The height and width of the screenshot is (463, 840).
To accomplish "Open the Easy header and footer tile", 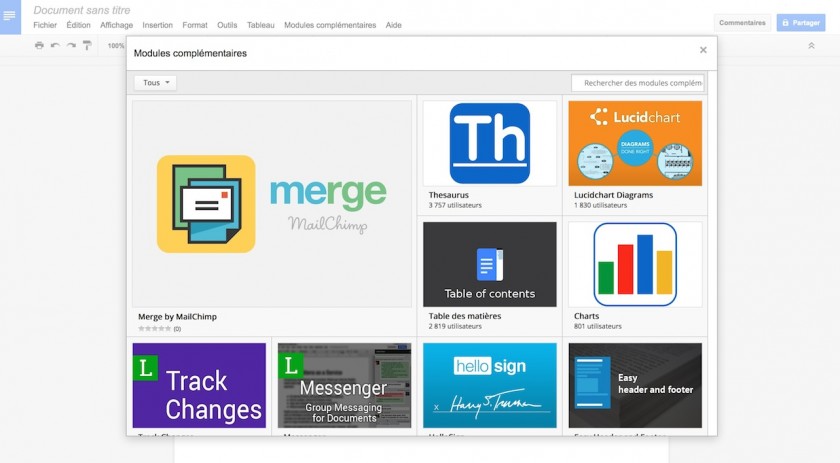I will [635, 385].
